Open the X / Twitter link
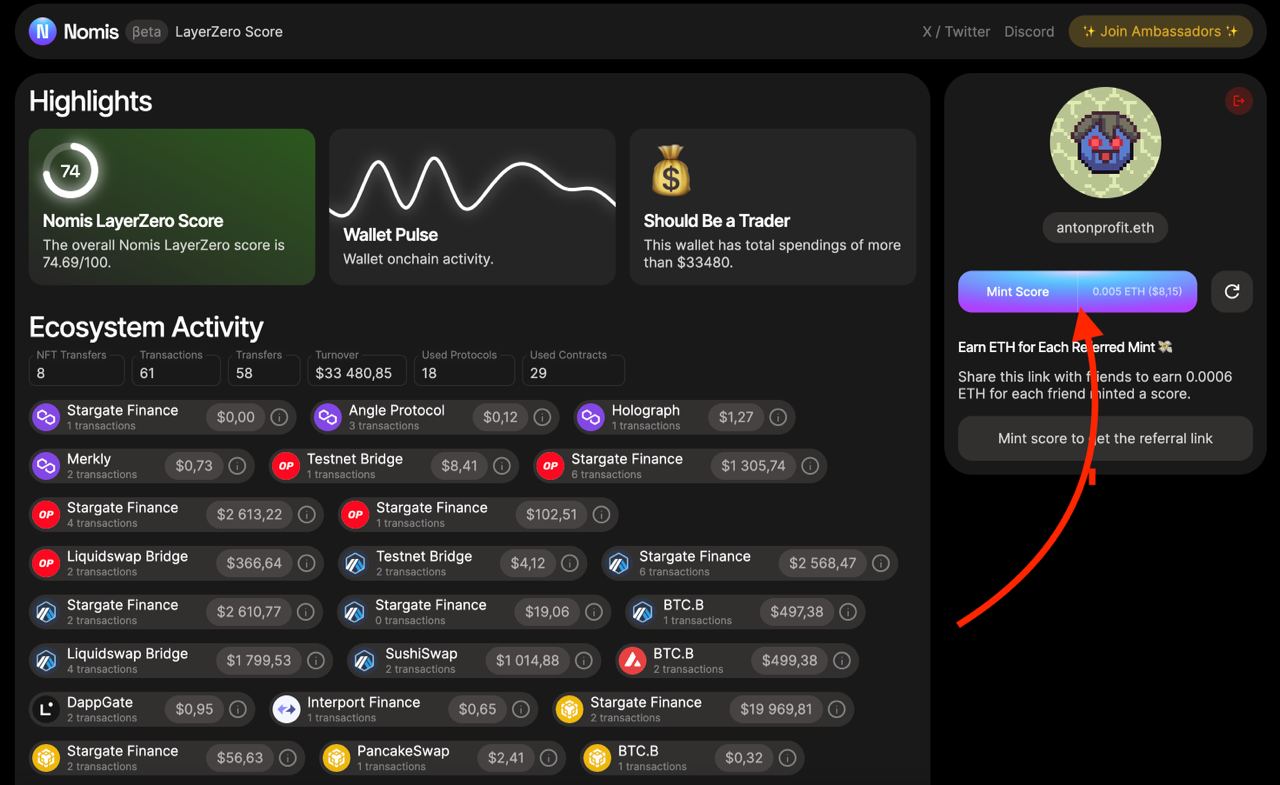This screenshot has width=1280, height=785. [956, 31]
